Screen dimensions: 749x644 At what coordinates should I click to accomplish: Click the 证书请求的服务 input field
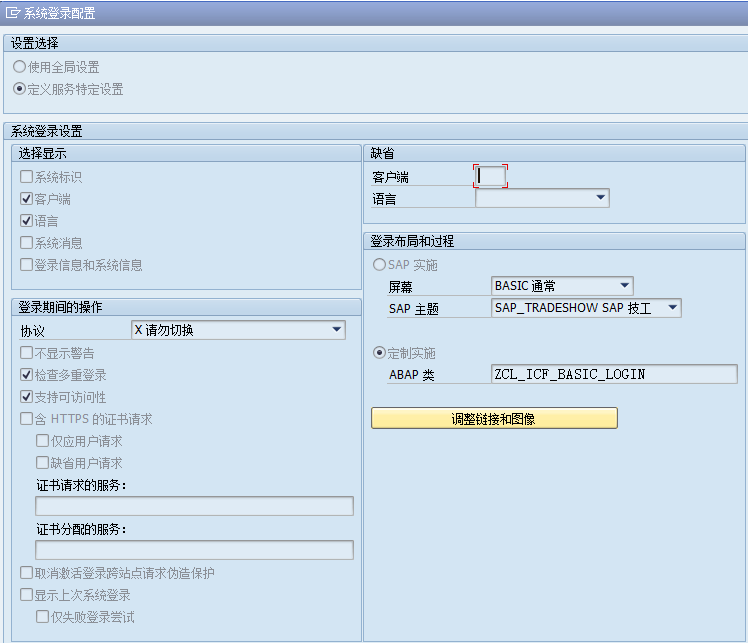[194, 506]
